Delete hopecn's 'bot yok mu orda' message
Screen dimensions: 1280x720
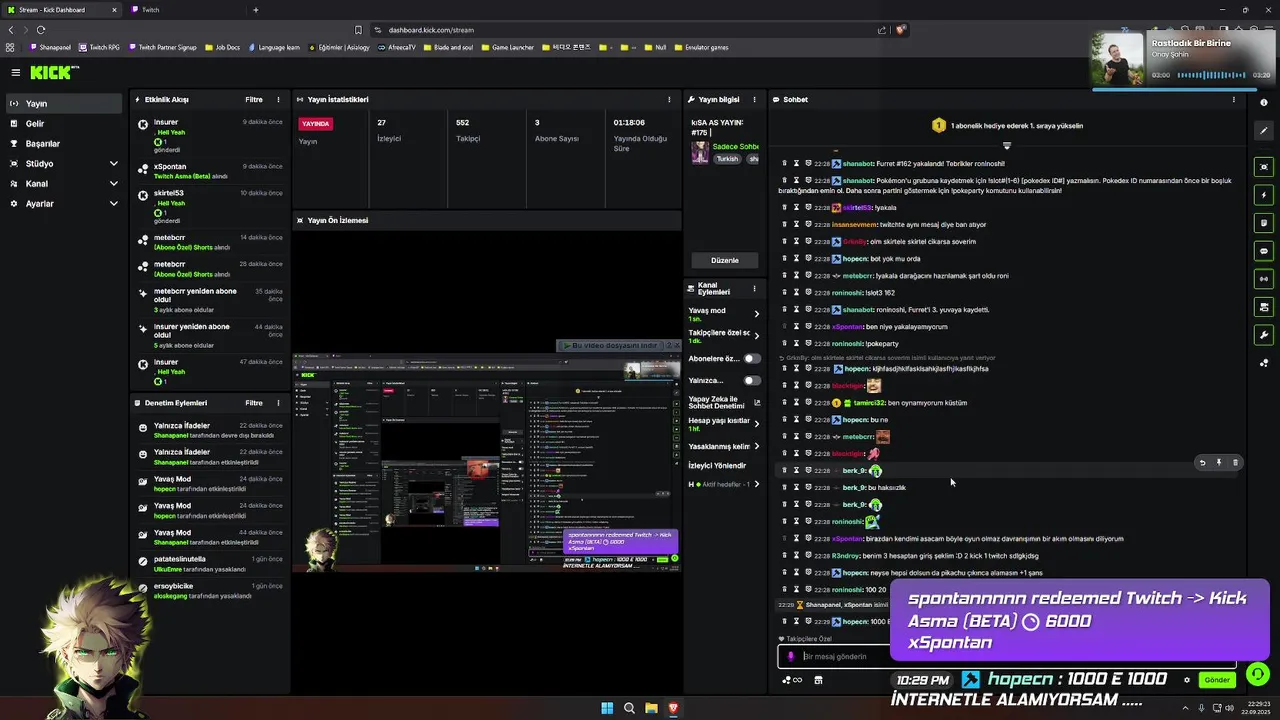[784, 258]
